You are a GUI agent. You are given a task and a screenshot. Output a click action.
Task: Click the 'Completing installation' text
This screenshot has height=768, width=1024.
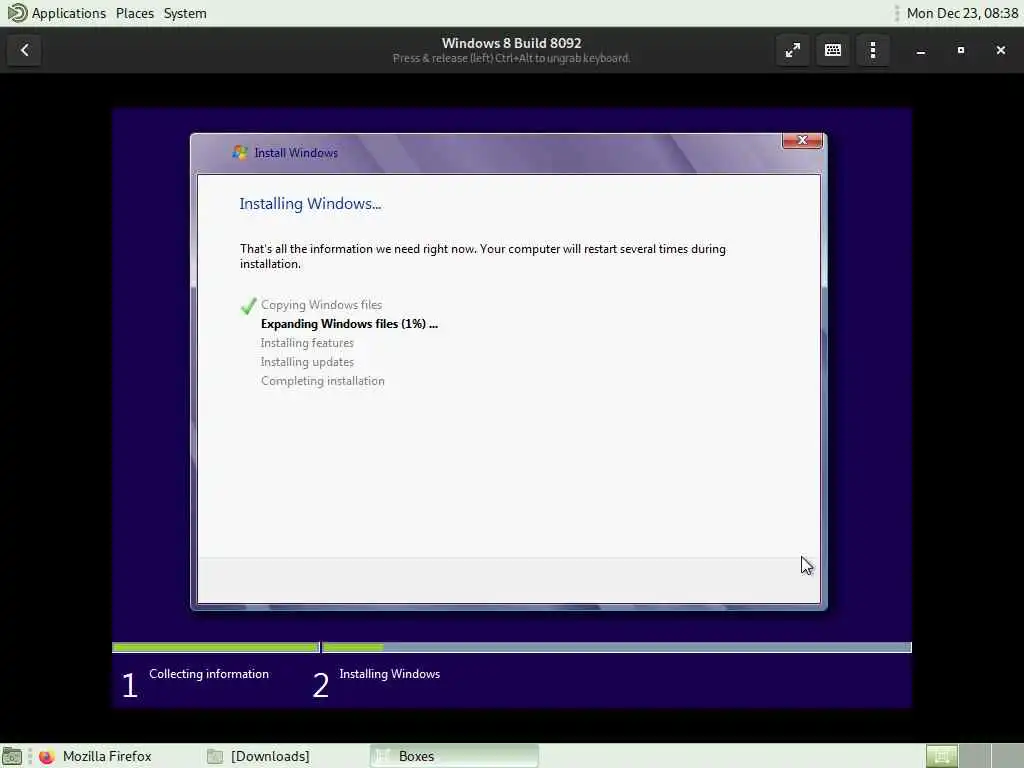click(x=323, y=381)
